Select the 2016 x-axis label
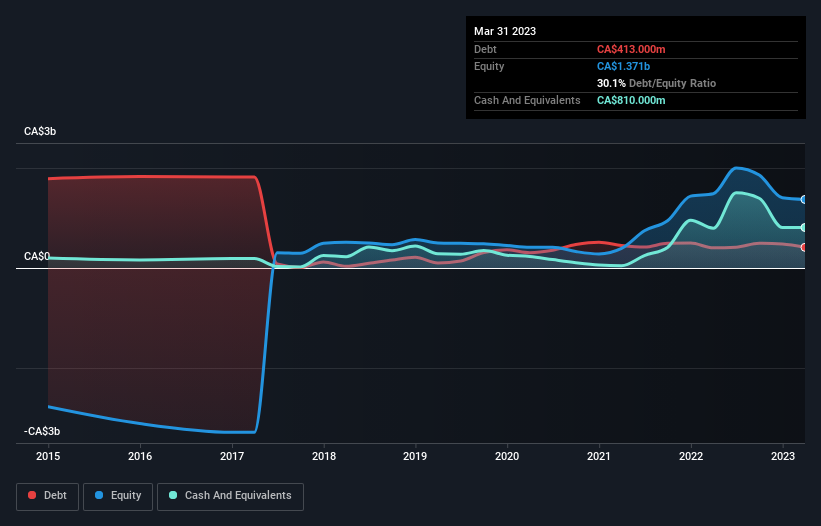This screenshot has height=526, width=821. (140, 456)
